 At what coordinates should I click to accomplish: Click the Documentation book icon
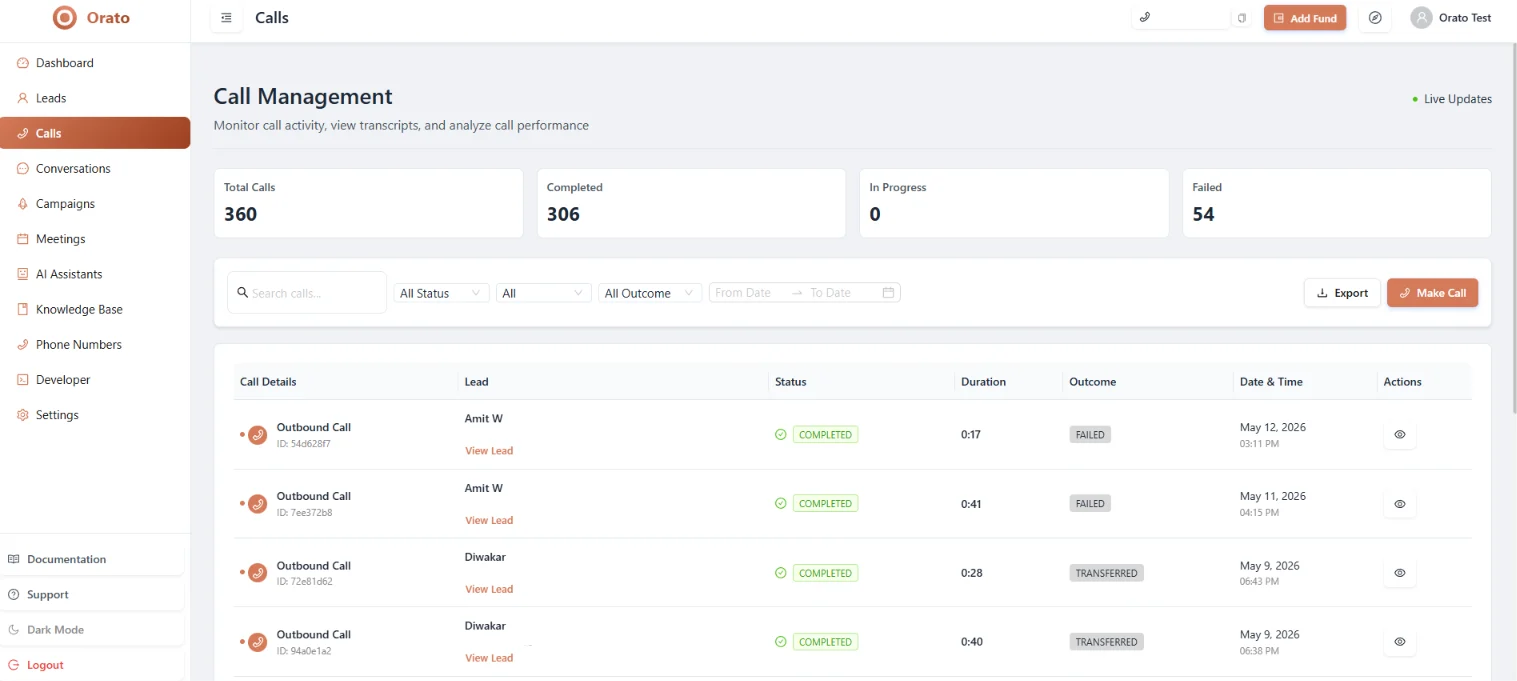tap(14, 559)
